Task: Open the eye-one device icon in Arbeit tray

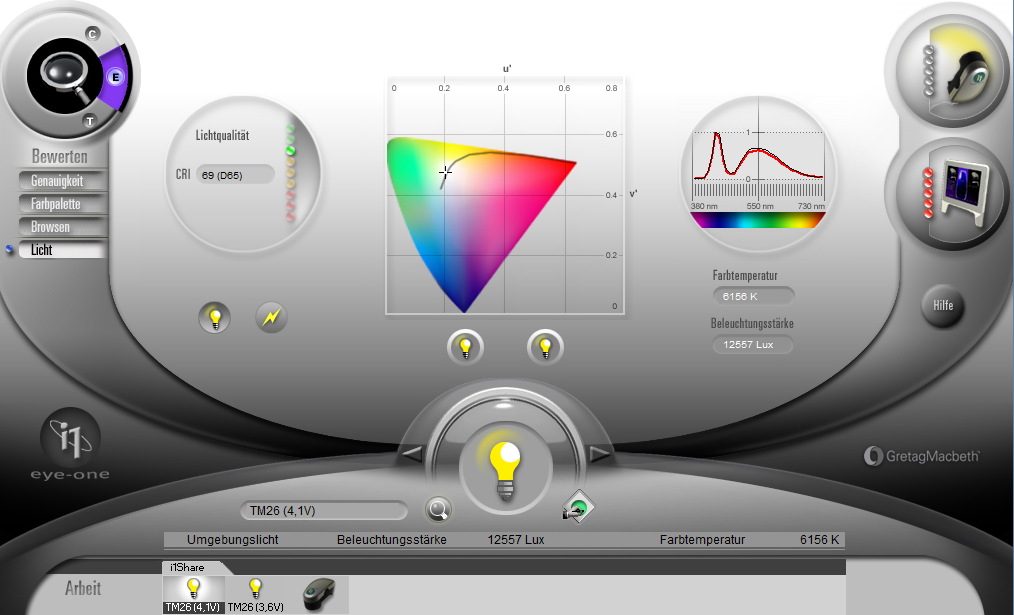Action: 319,594
